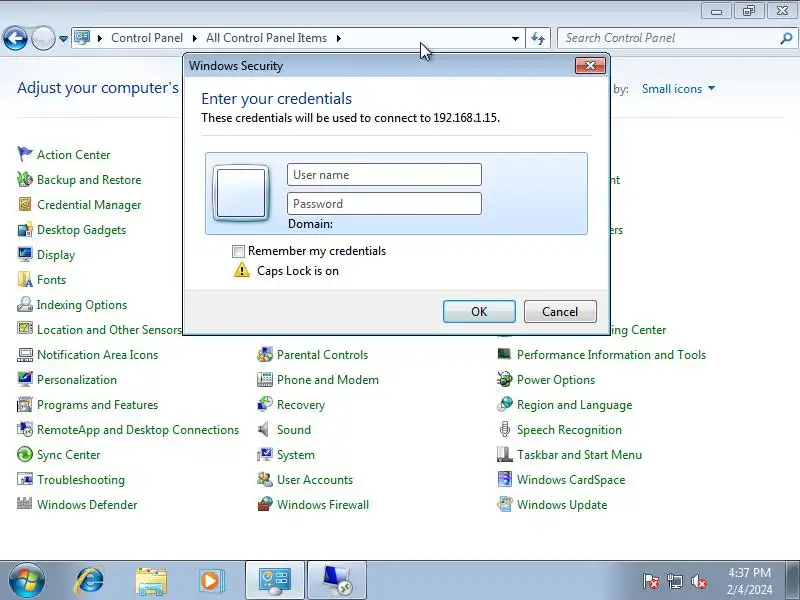Click the user picture tile in dialog
This screenshot has height=600, width=800.
click(241, 193)
